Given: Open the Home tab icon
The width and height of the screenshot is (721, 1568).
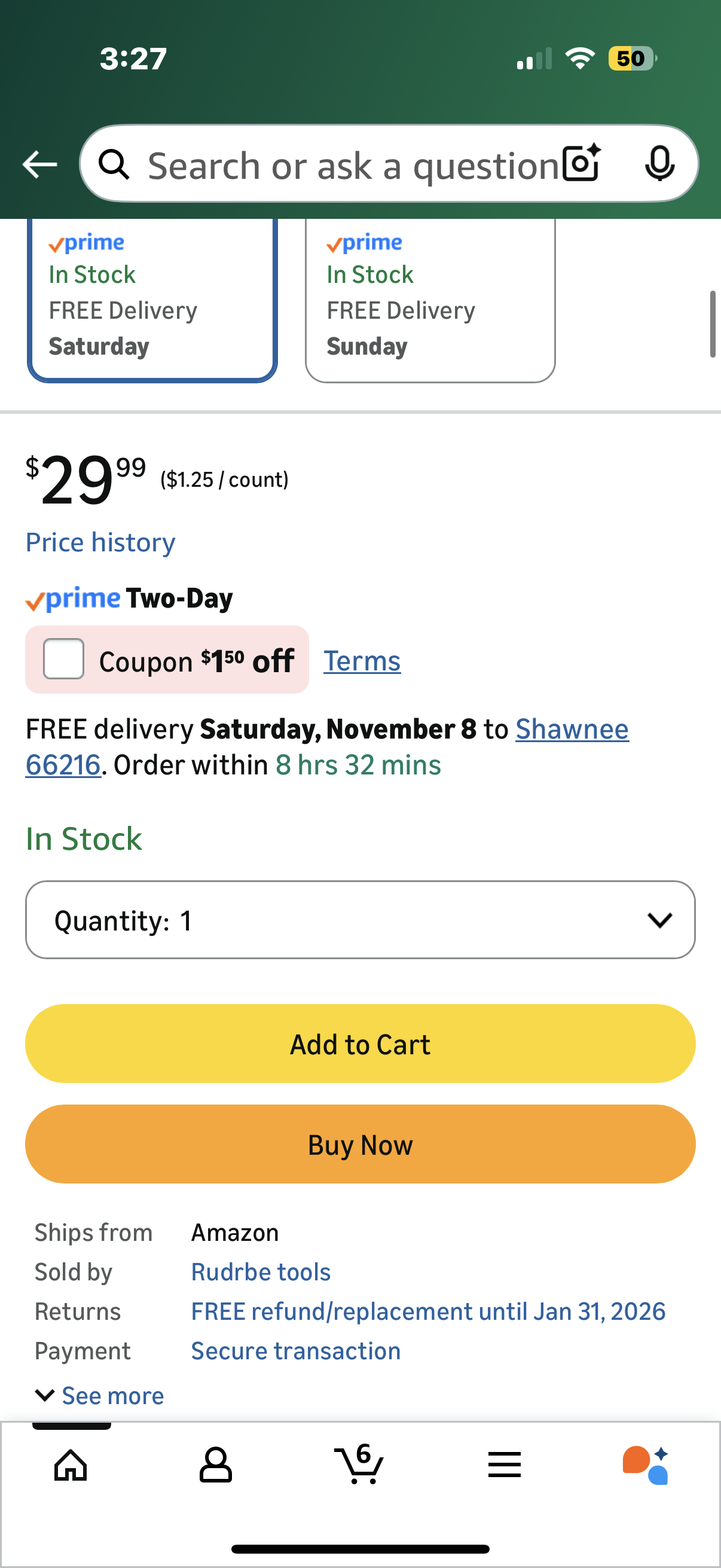Looking at the screenshot, I should [x=71, y=1465].
